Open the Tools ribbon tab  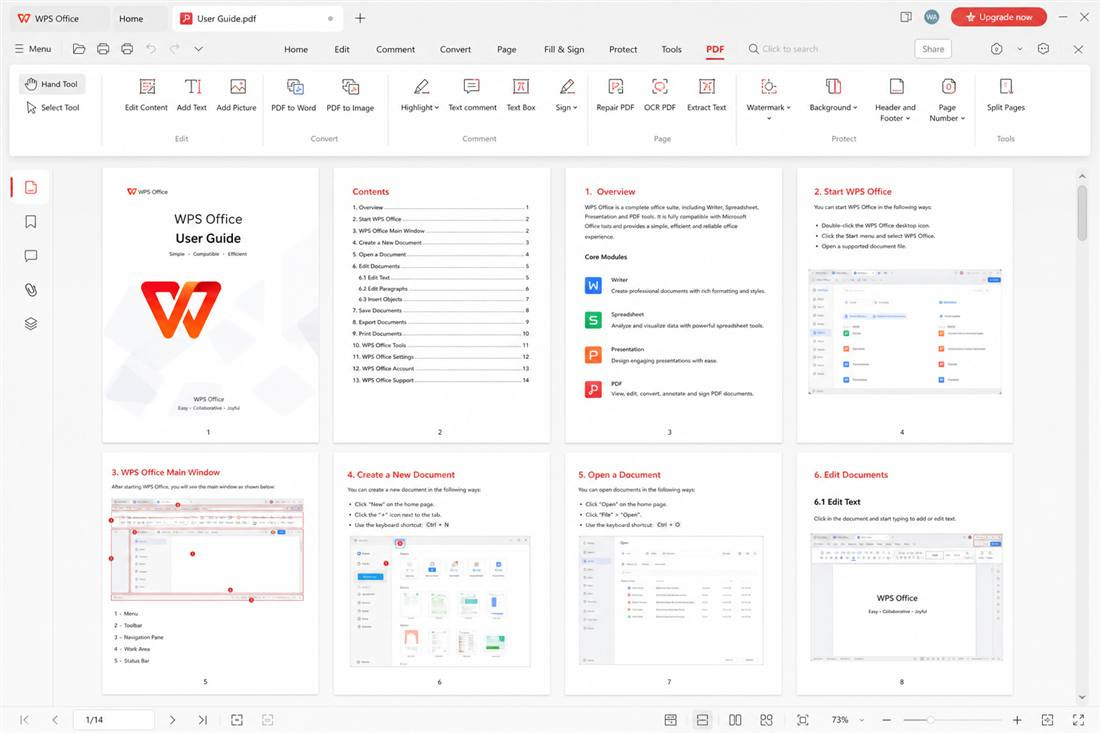pyautogui.click(x=671, y=49)
